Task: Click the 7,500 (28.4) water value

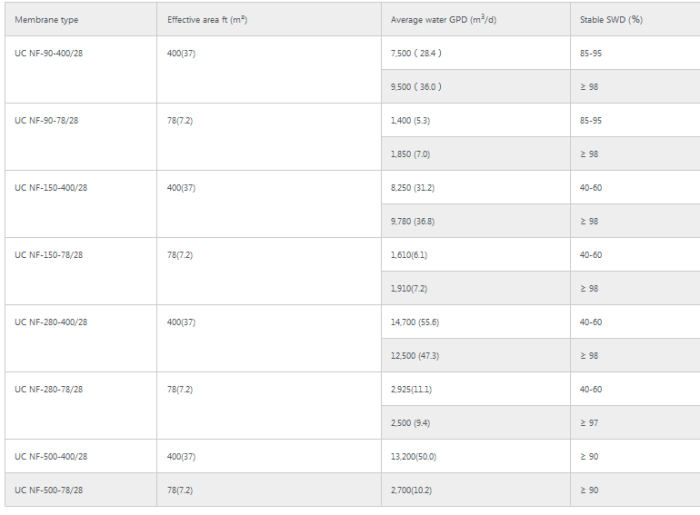Action: pos(416,53)
